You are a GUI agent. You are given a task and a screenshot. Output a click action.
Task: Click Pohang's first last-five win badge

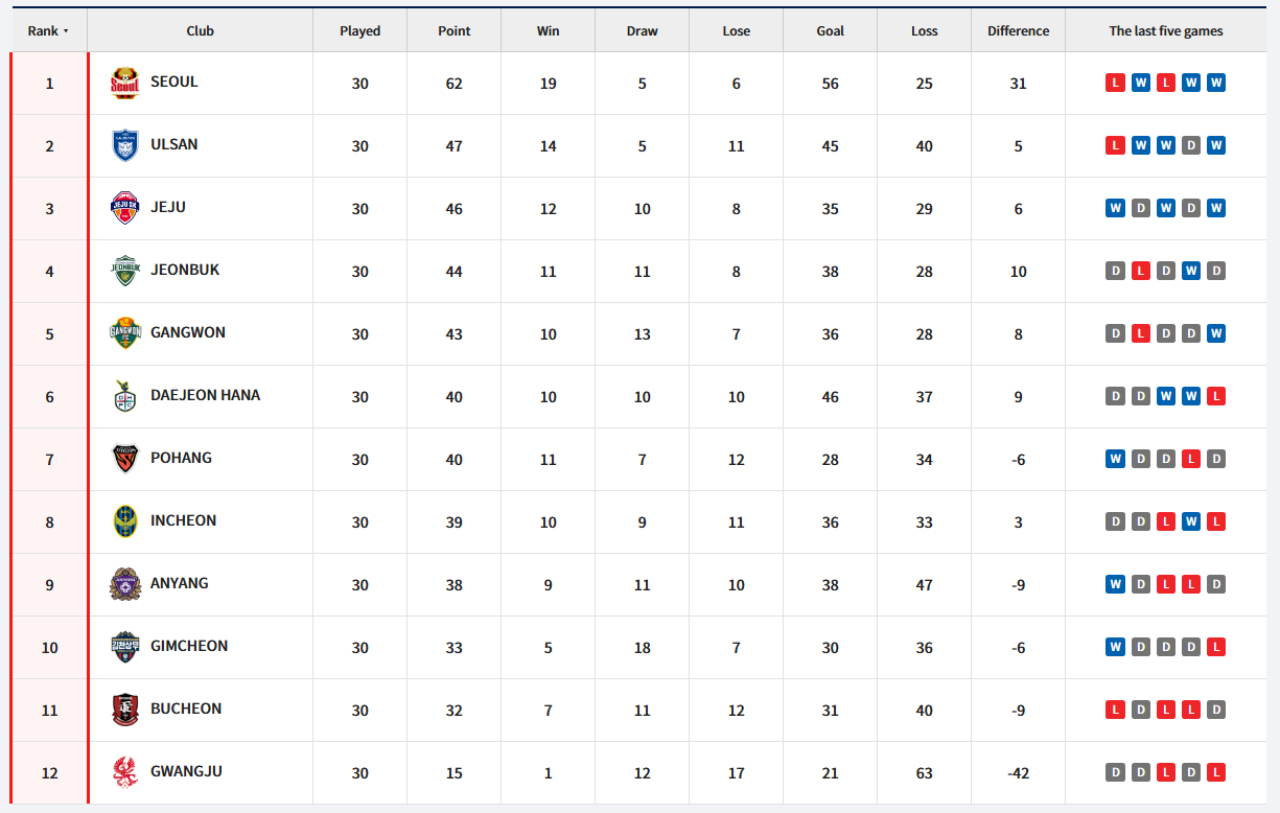click(1115, 459)
